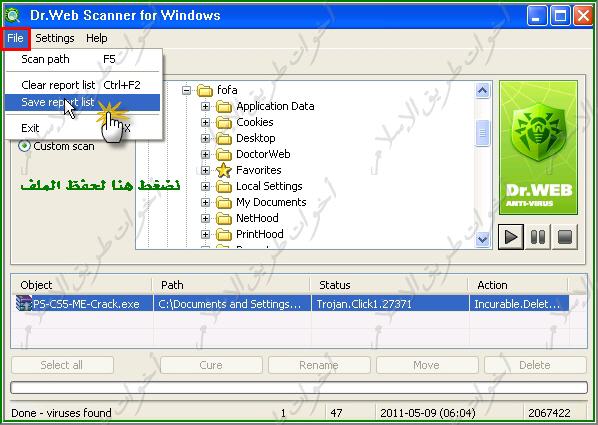
Task: Sort by the Status column header
Action: (389, 285)
